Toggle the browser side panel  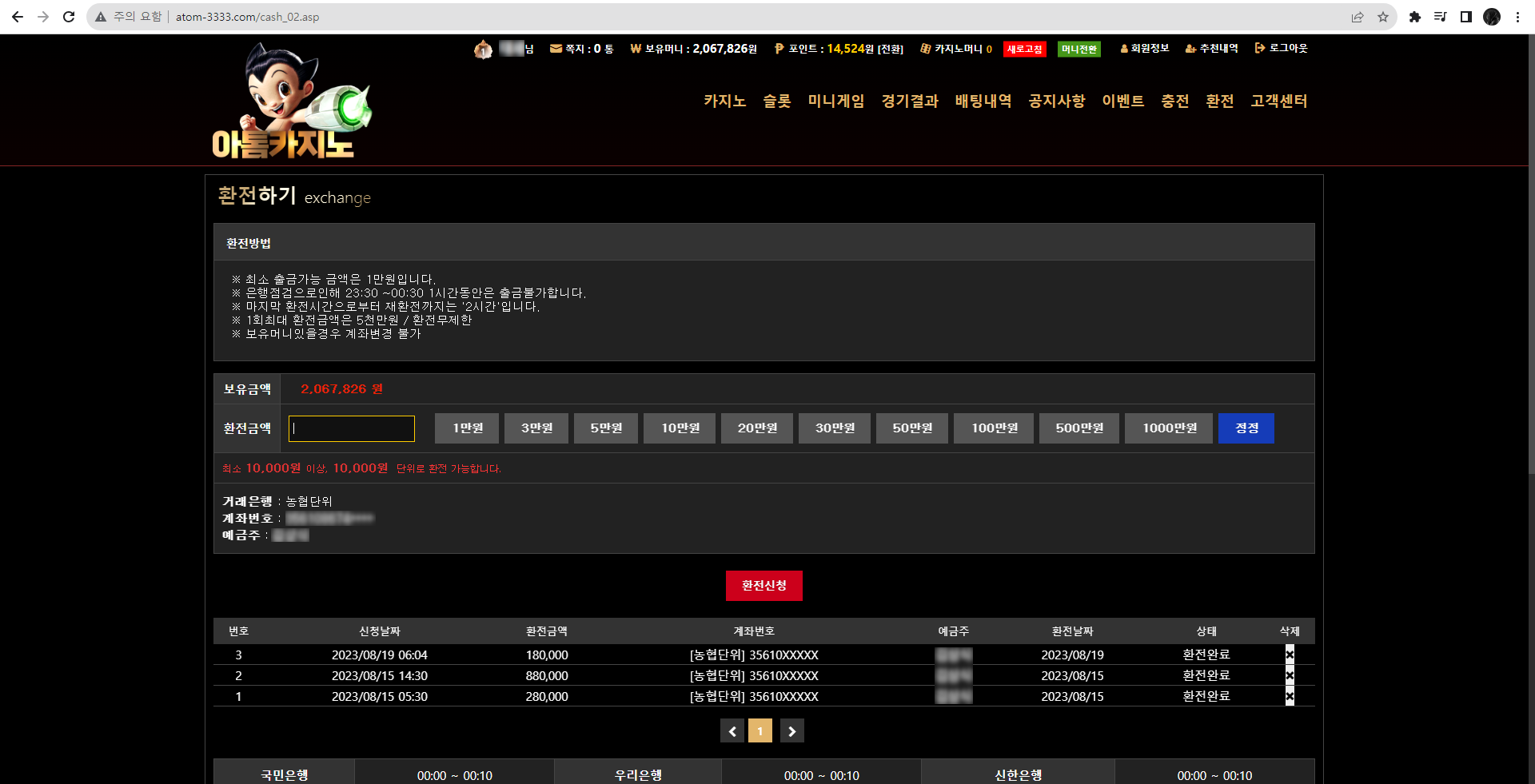click(x=1466, y=17)
